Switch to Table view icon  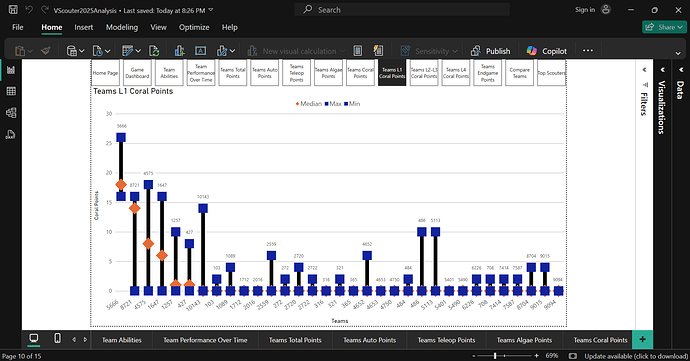[11, 91]
